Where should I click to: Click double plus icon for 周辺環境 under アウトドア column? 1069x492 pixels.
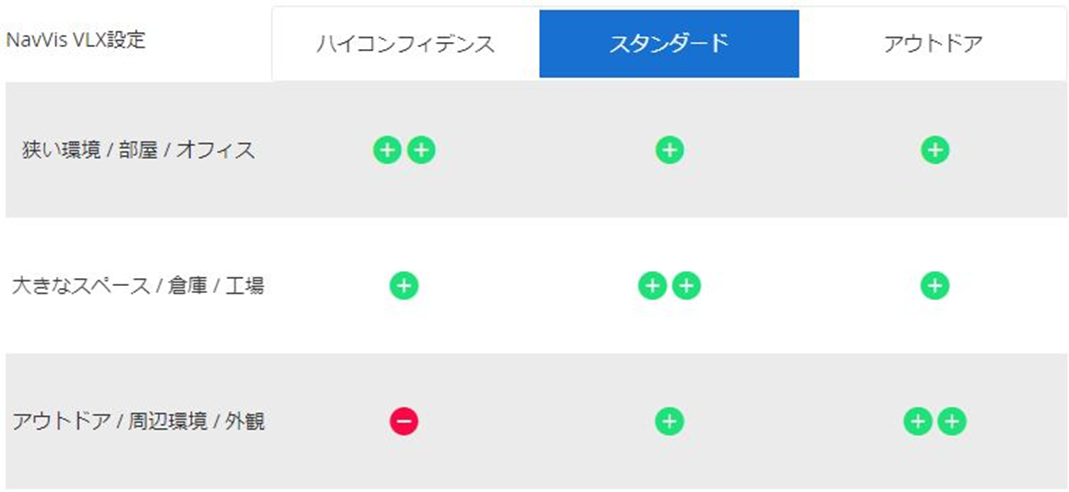click(935, 422)
